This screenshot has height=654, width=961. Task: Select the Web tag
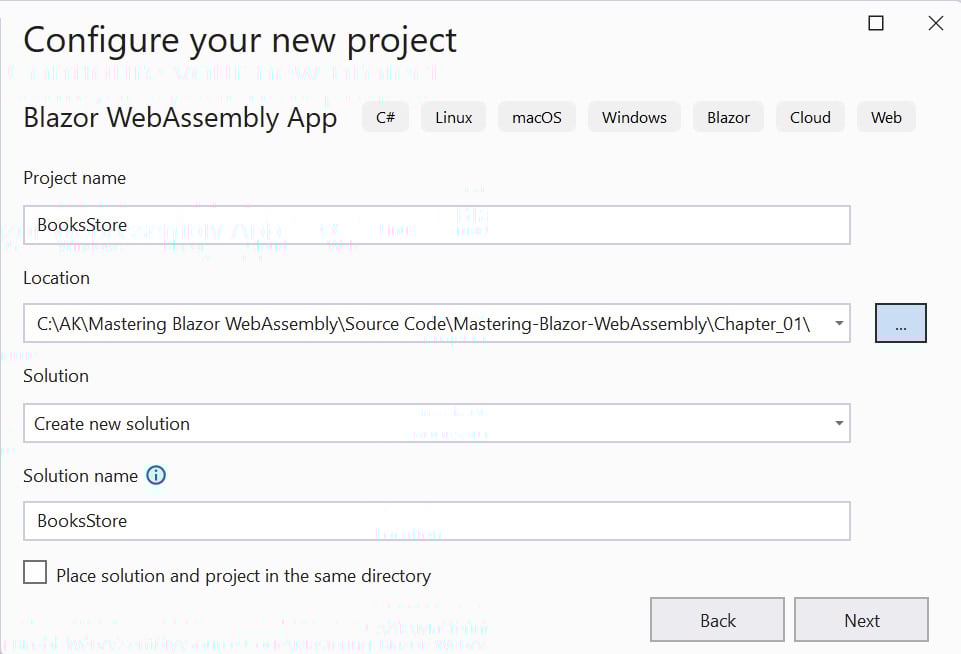pos(886,117)
